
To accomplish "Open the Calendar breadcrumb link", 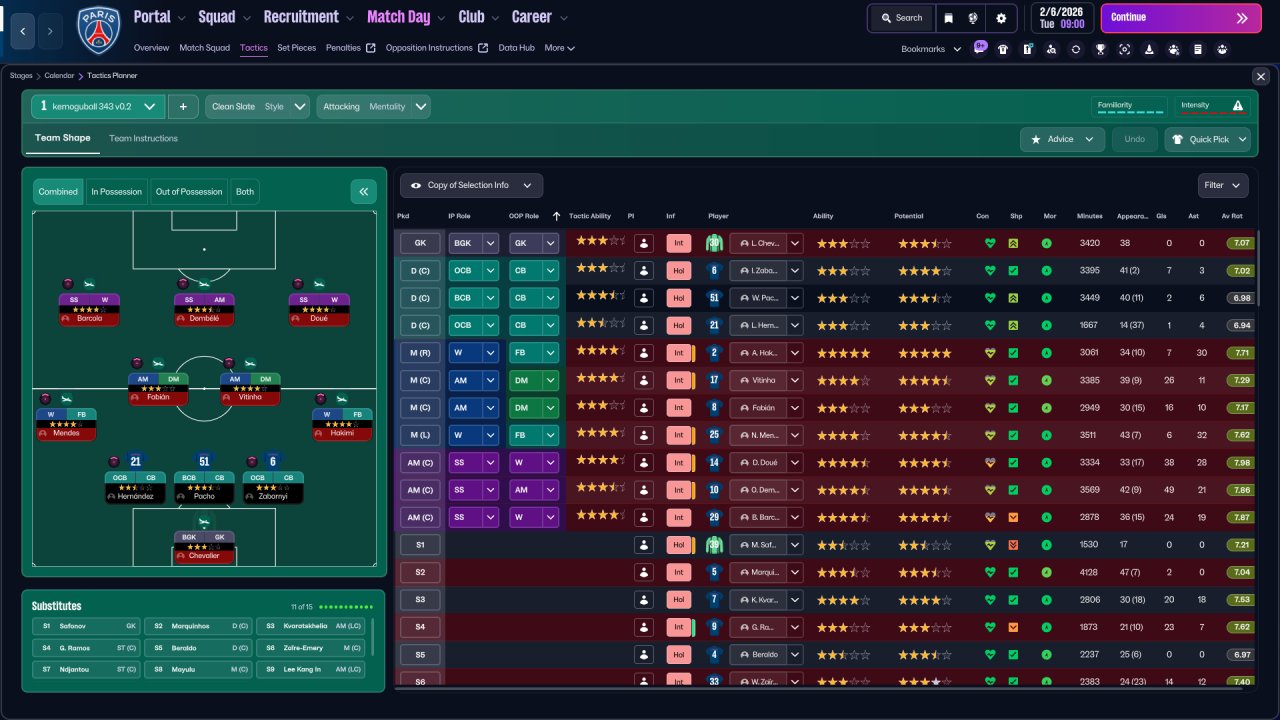I will coord(59,76).
